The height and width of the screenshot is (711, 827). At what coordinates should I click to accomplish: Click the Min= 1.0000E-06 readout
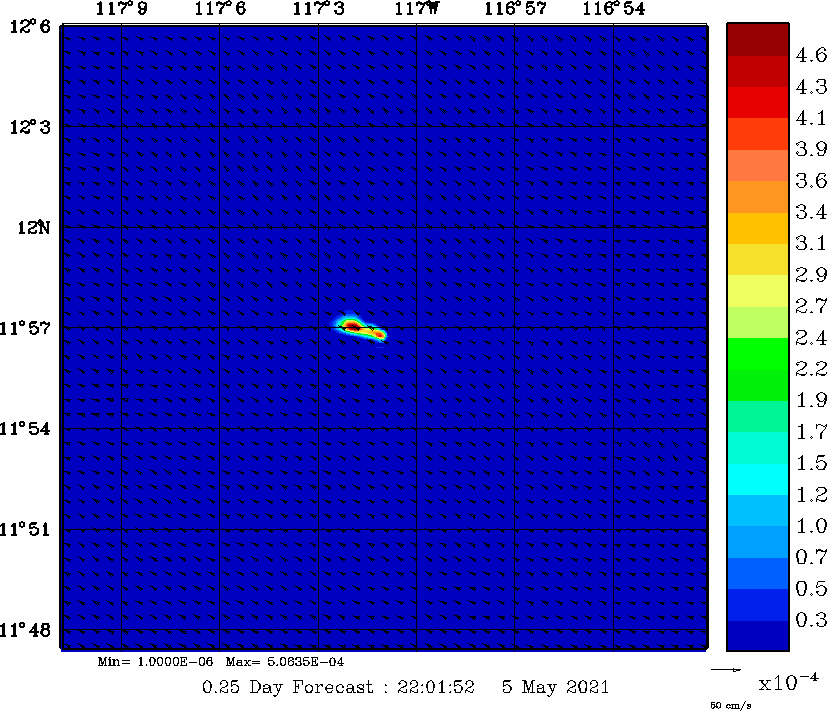[x=156, y=661]
